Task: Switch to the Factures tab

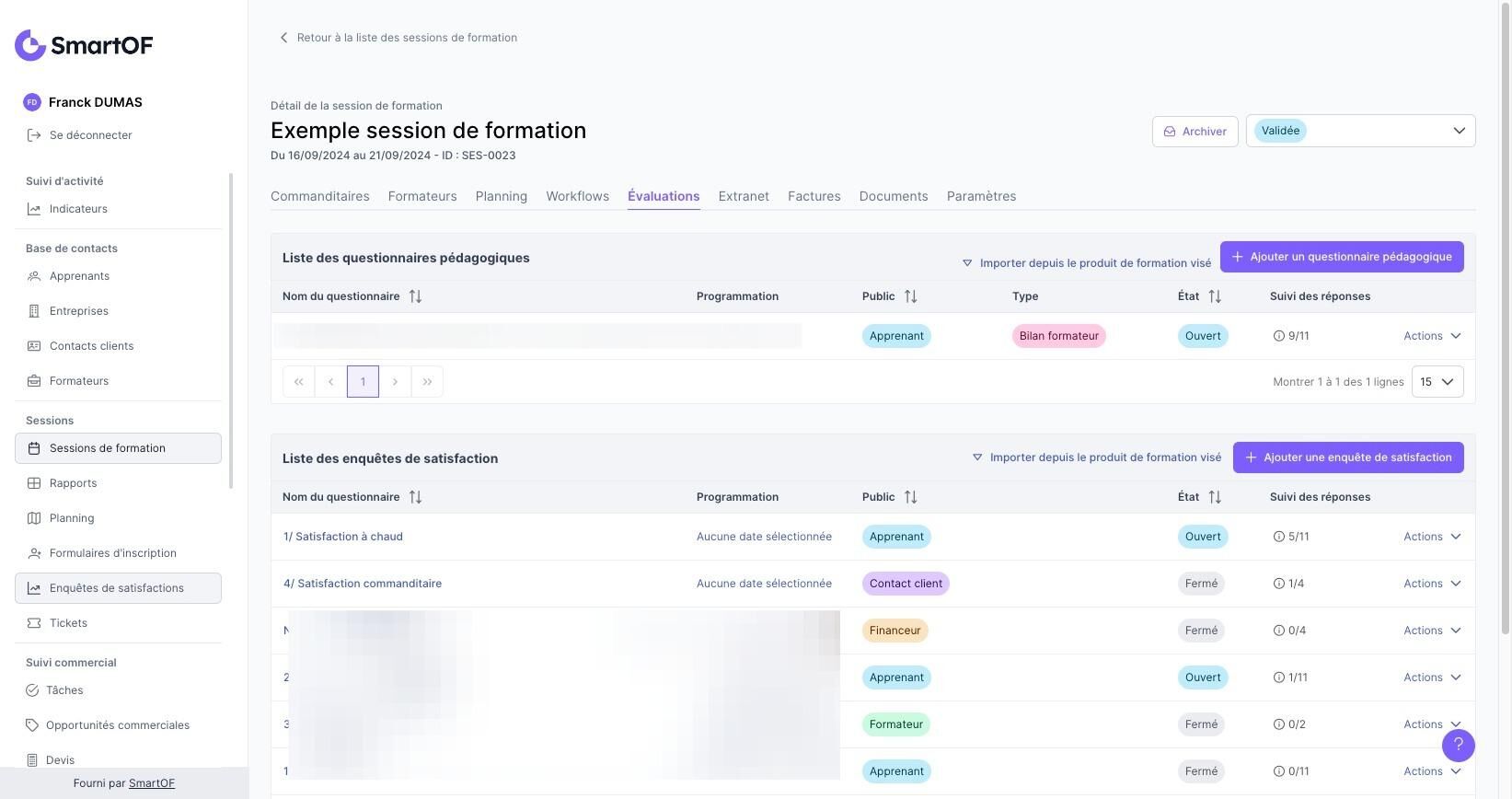Action: click(x=814, y=196)
